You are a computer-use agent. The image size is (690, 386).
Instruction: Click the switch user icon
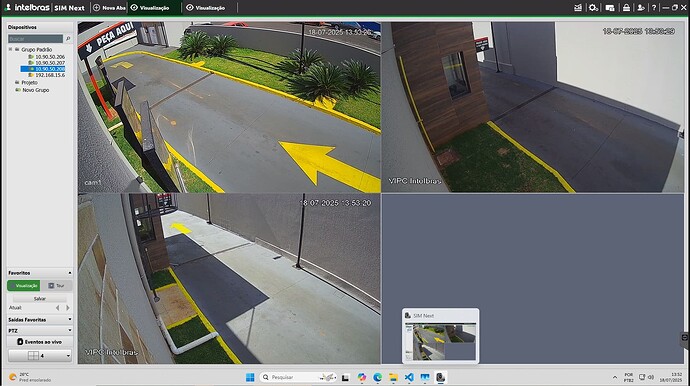pos(641,7)
